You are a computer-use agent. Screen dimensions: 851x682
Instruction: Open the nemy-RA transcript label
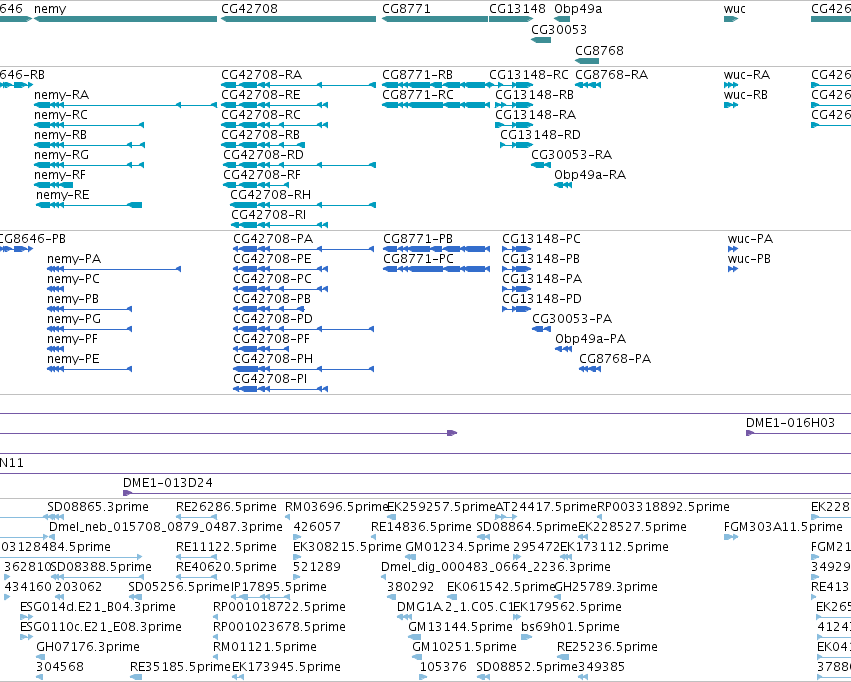coord(61,95)
